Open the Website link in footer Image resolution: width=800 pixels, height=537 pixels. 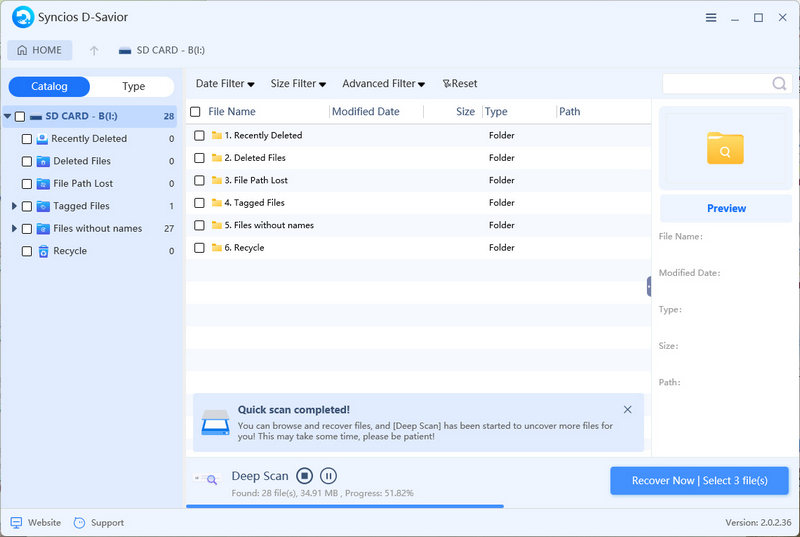pos(35,523)
